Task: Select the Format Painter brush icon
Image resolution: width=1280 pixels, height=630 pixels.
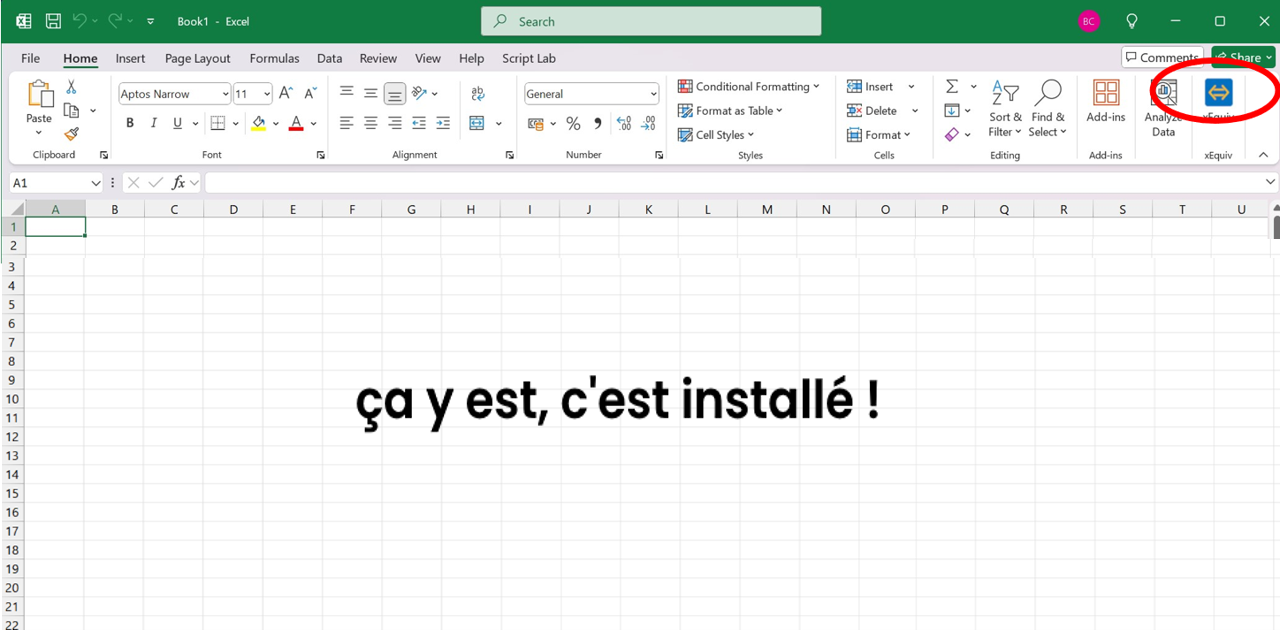Action: tap(71, 134)
